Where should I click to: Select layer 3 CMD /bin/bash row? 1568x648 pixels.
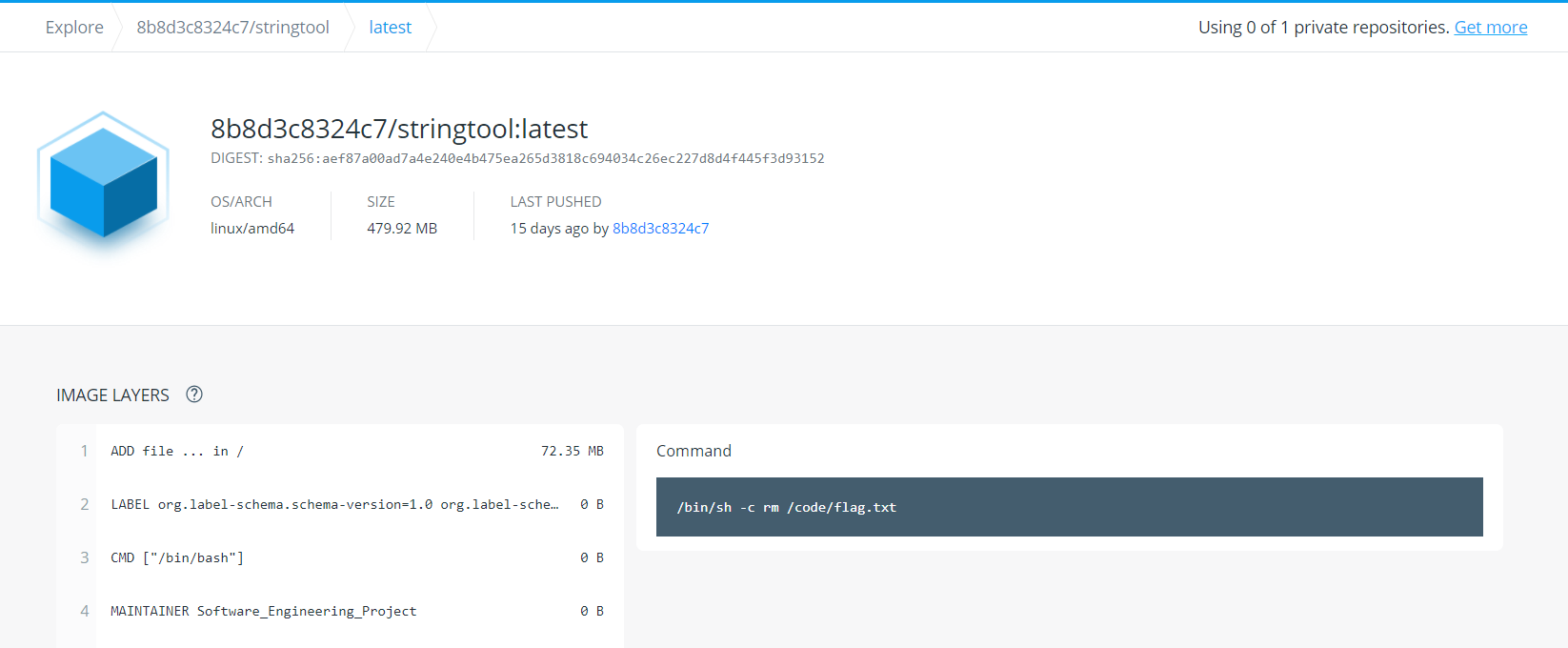(x=340, y=557)
